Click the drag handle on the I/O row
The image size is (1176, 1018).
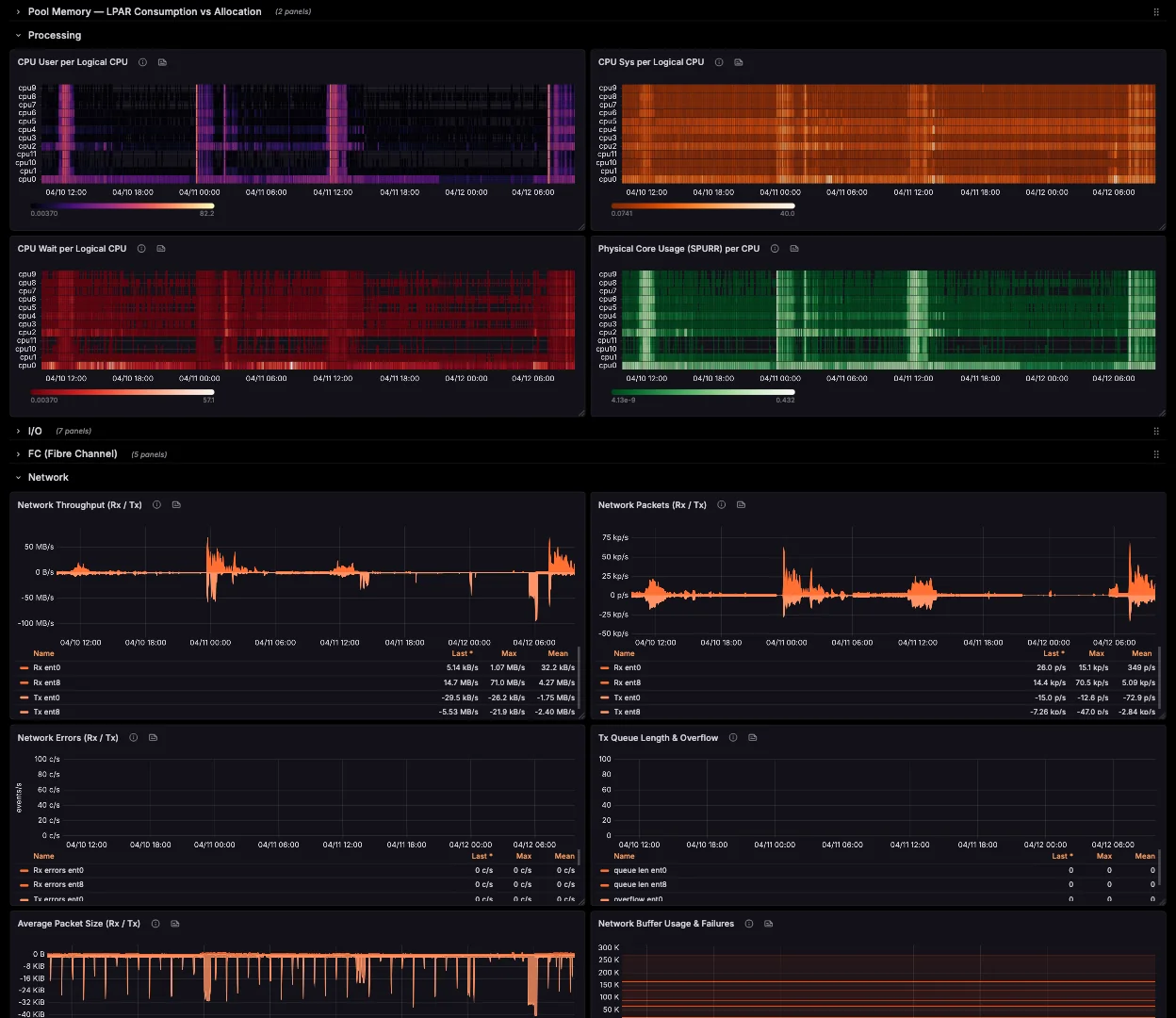[1156, 431]
